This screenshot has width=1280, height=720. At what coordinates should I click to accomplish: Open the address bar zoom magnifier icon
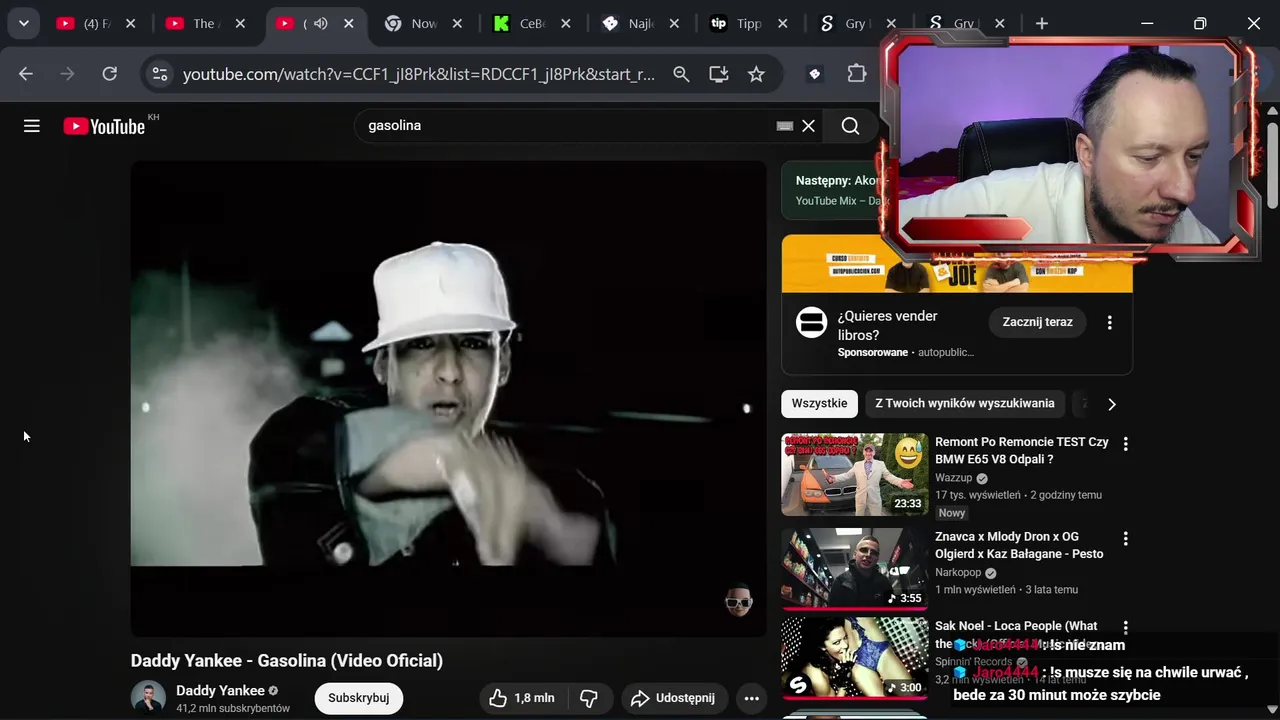pyautogui.click(x=681, y=74)
